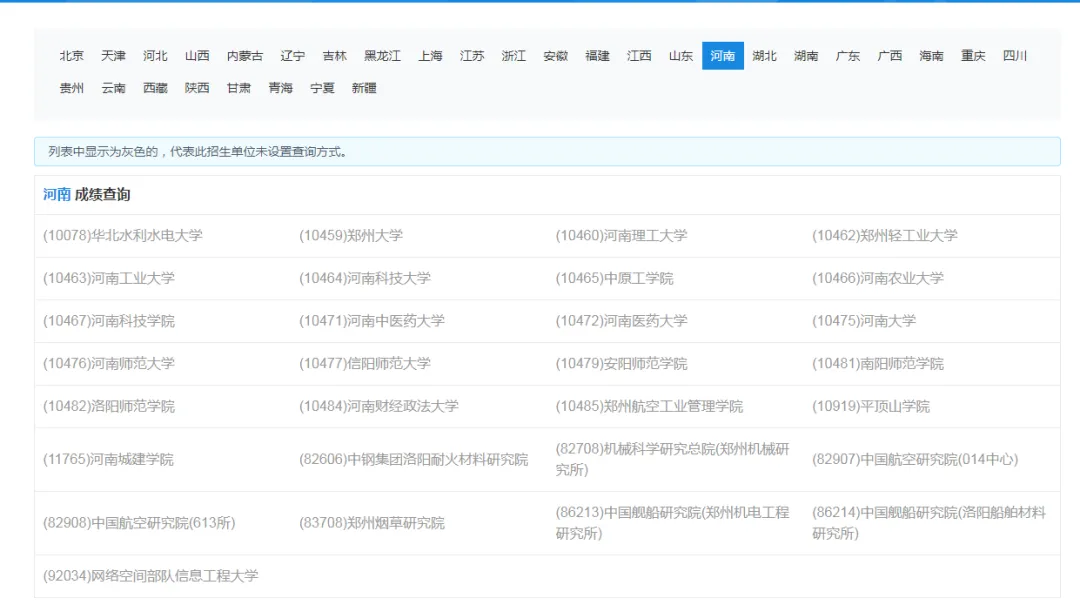Switch to 吉林 province
1080x605 pixels.
pos(335,56)
